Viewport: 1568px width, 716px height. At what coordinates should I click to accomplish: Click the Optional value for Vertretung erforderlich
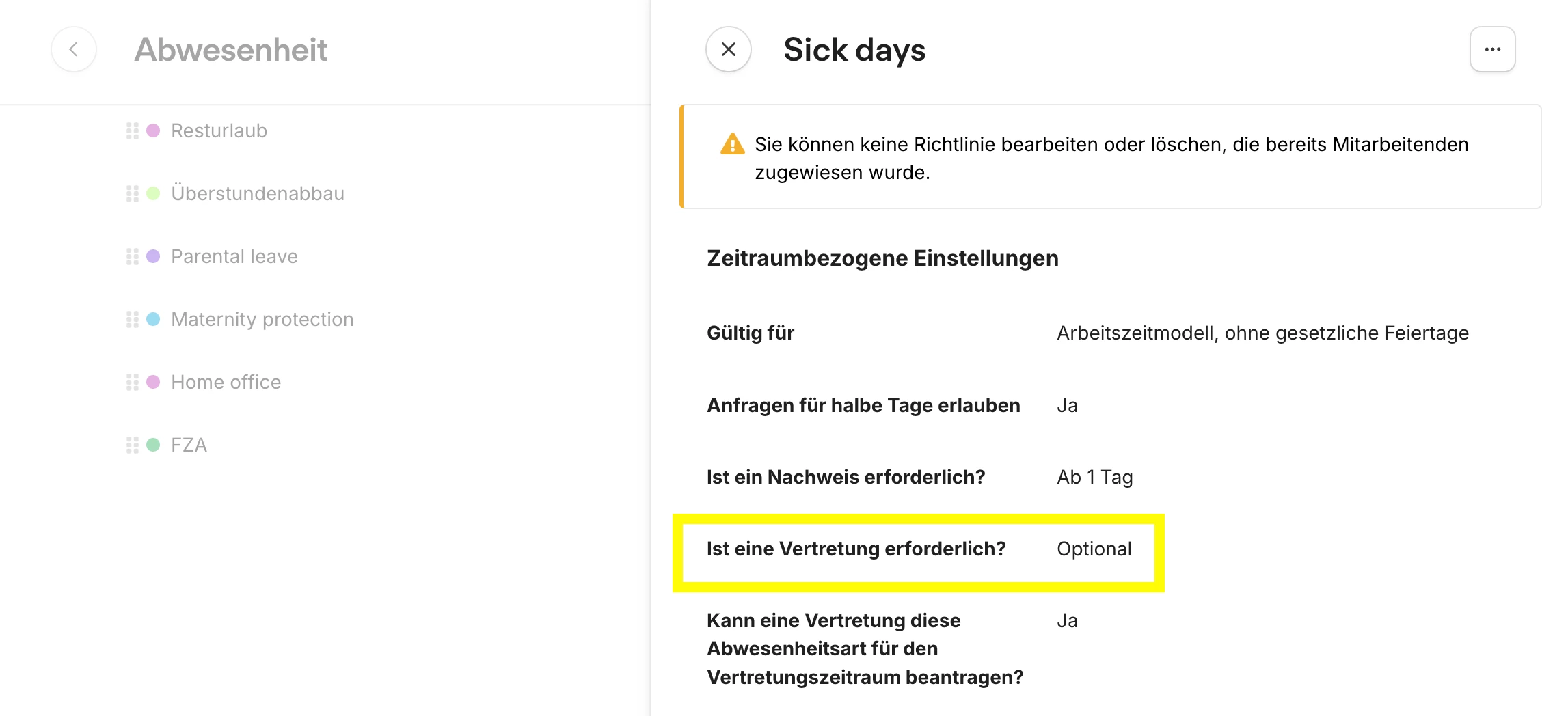click(x=1094, y=549)
